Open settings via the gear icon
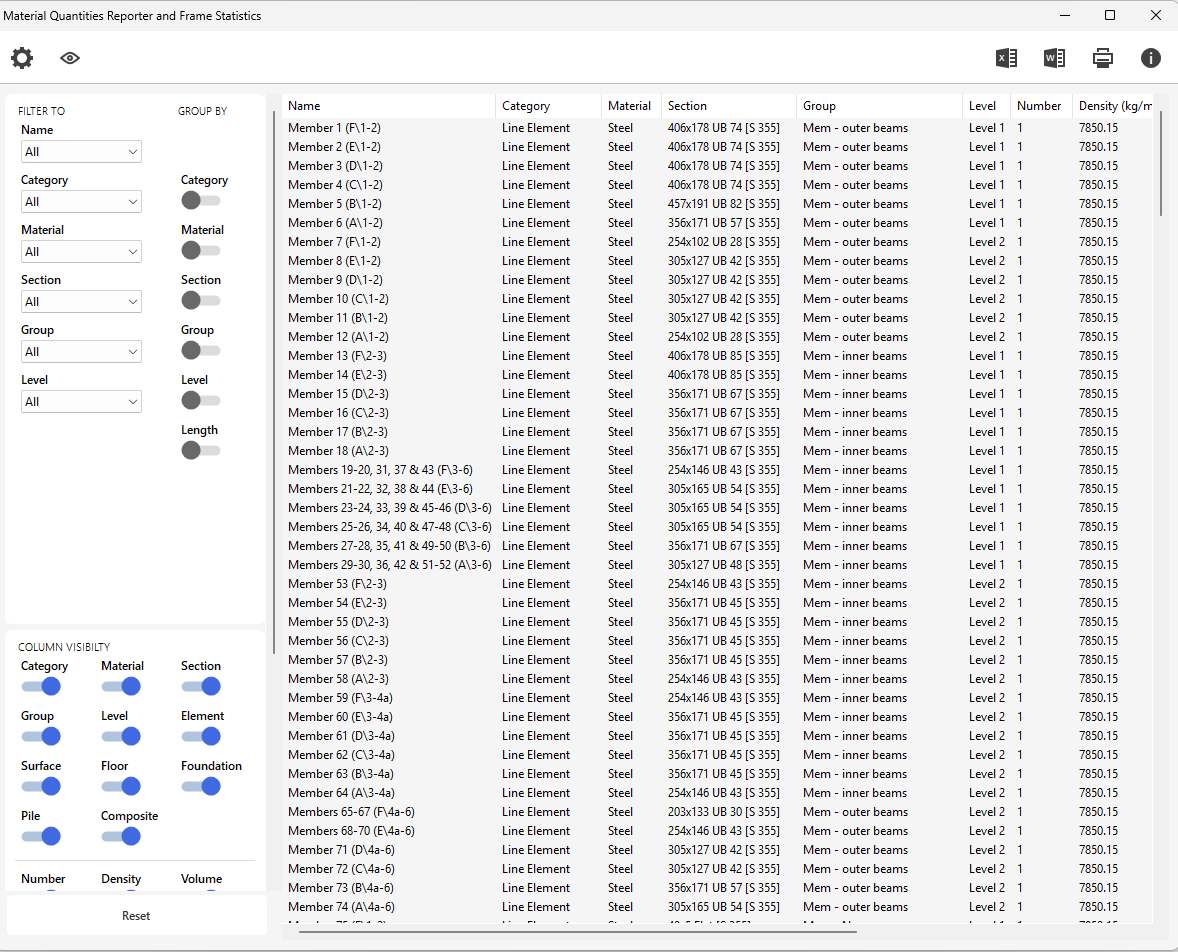Viewport: 1178px width, 952px height. click(x=22, y=58)
